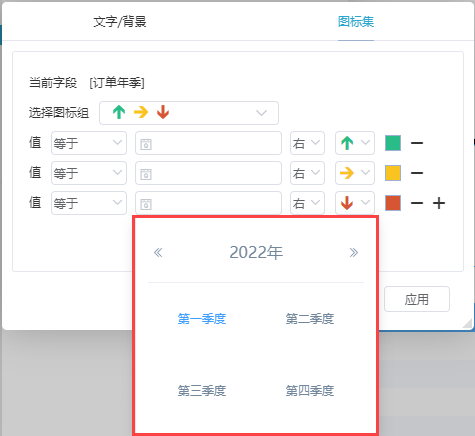
Task: Remove the third value rule row
Action: tap(417, 203)
